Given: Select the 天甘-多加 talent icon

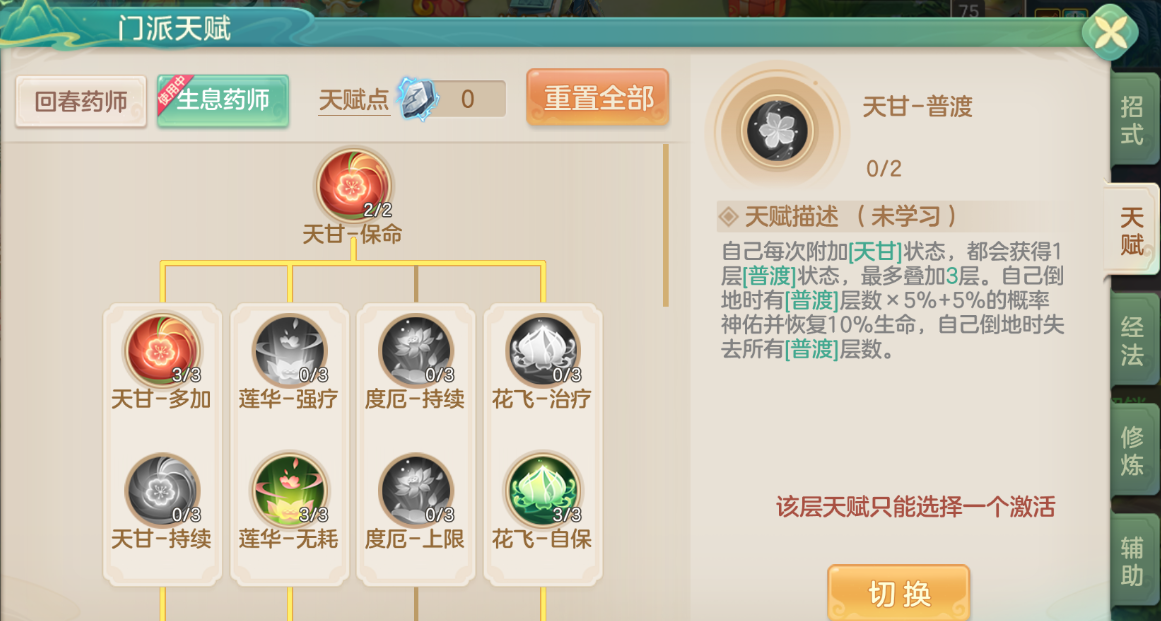Looking at the screenshot, I should click(162, 349).
